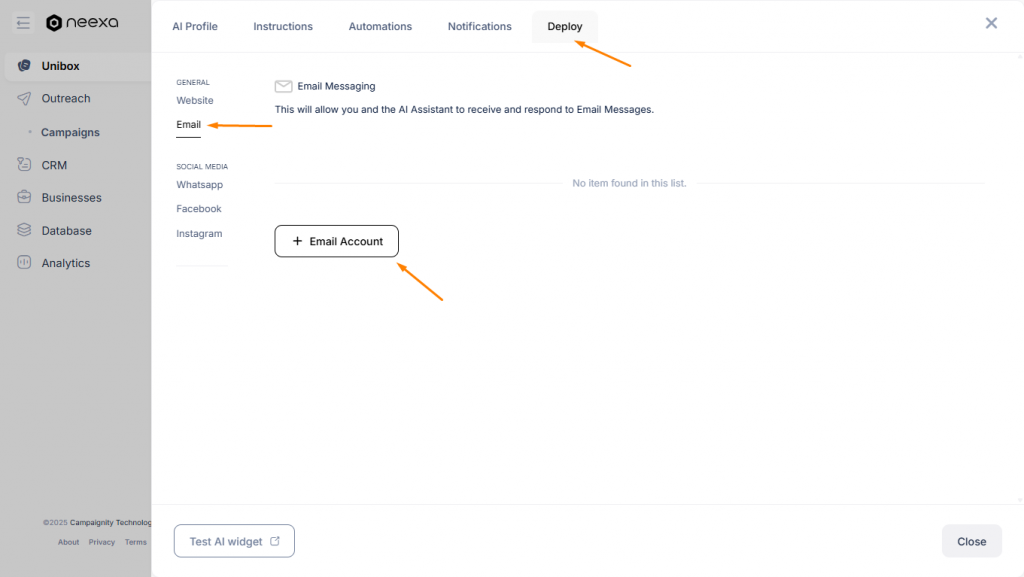Collapse the left navigation sidebar

coord(22,22)
